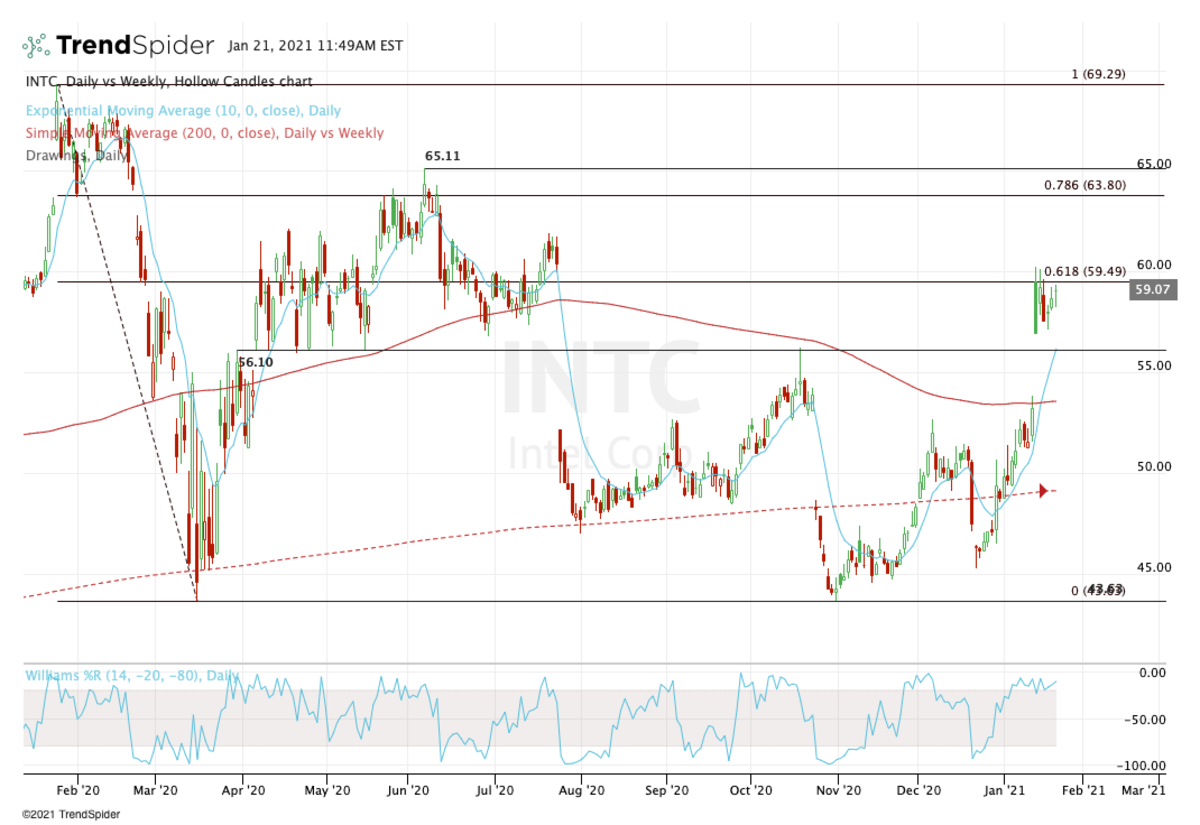Select the Drawings Daily legend entry
This screenshot has height=825, width=1200.
75,155
